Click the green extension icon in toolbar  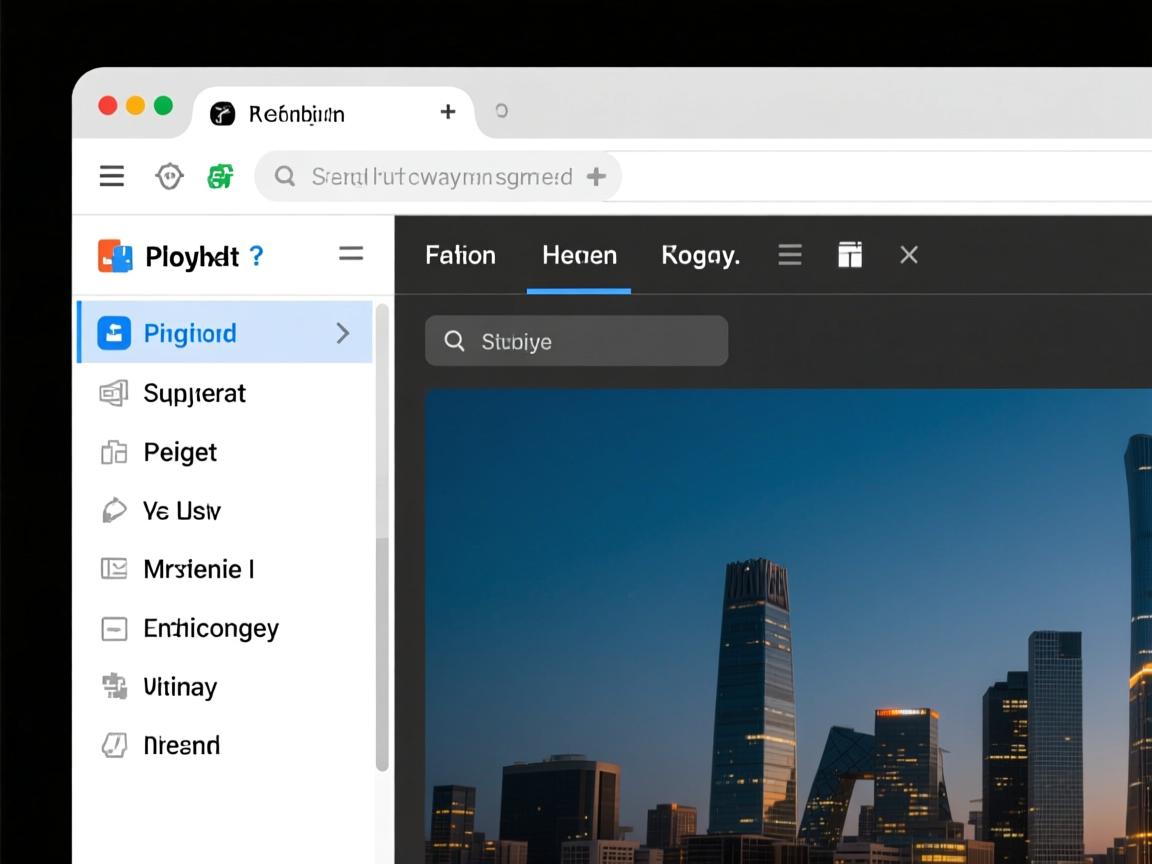pos(220,177)
